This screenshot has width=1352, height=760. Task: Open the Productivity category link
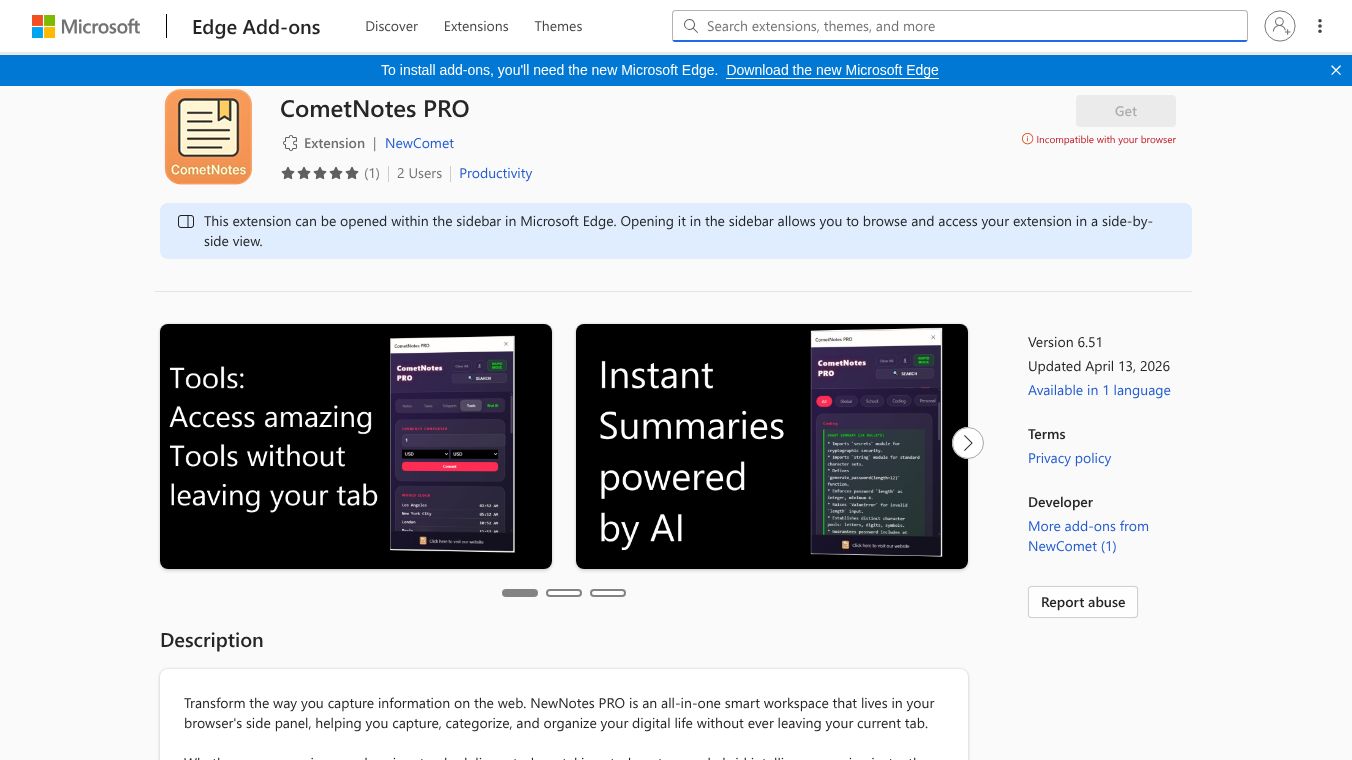[x=496, y=173]
